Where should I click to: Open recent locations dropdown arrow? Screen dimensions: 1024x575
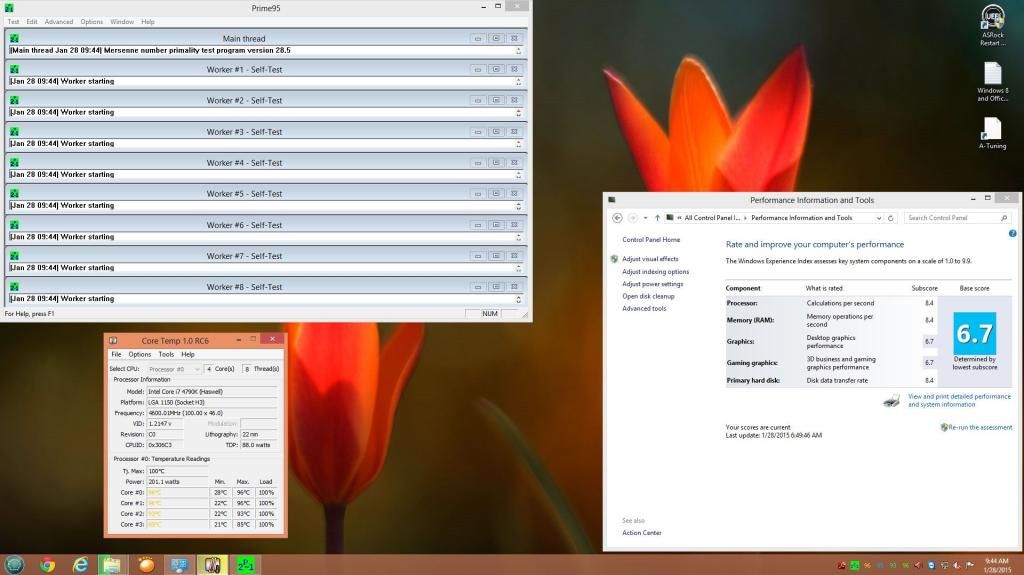click(x=645, y=218)
